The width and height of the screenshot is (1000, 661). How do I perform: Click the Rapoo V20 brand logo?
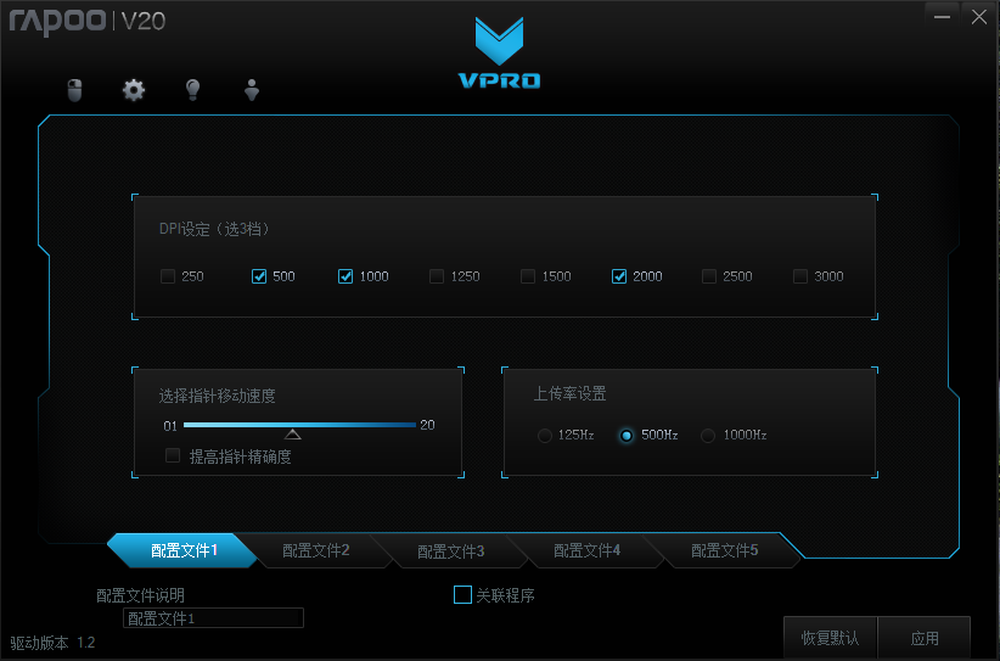point(87,21)
